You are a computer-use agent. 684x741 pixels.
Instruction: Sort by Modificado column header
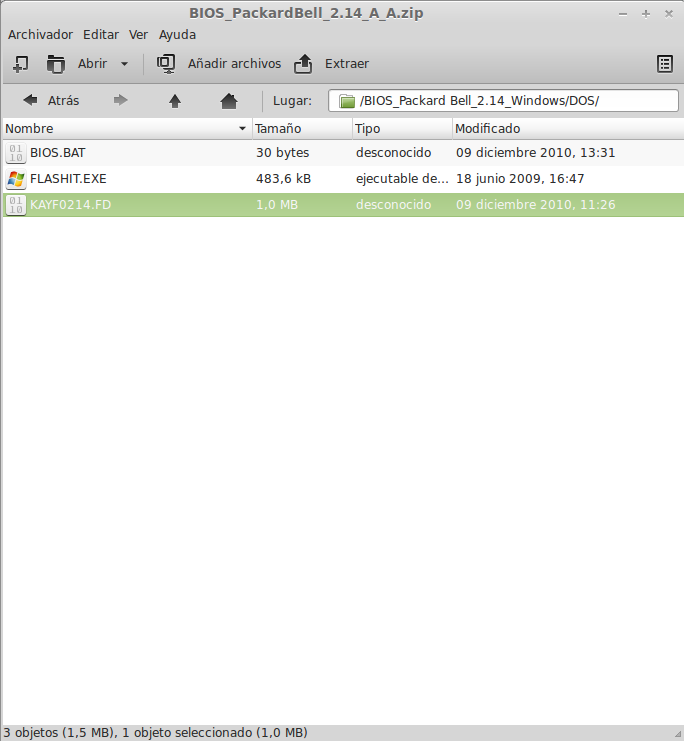tap(568, 129)
